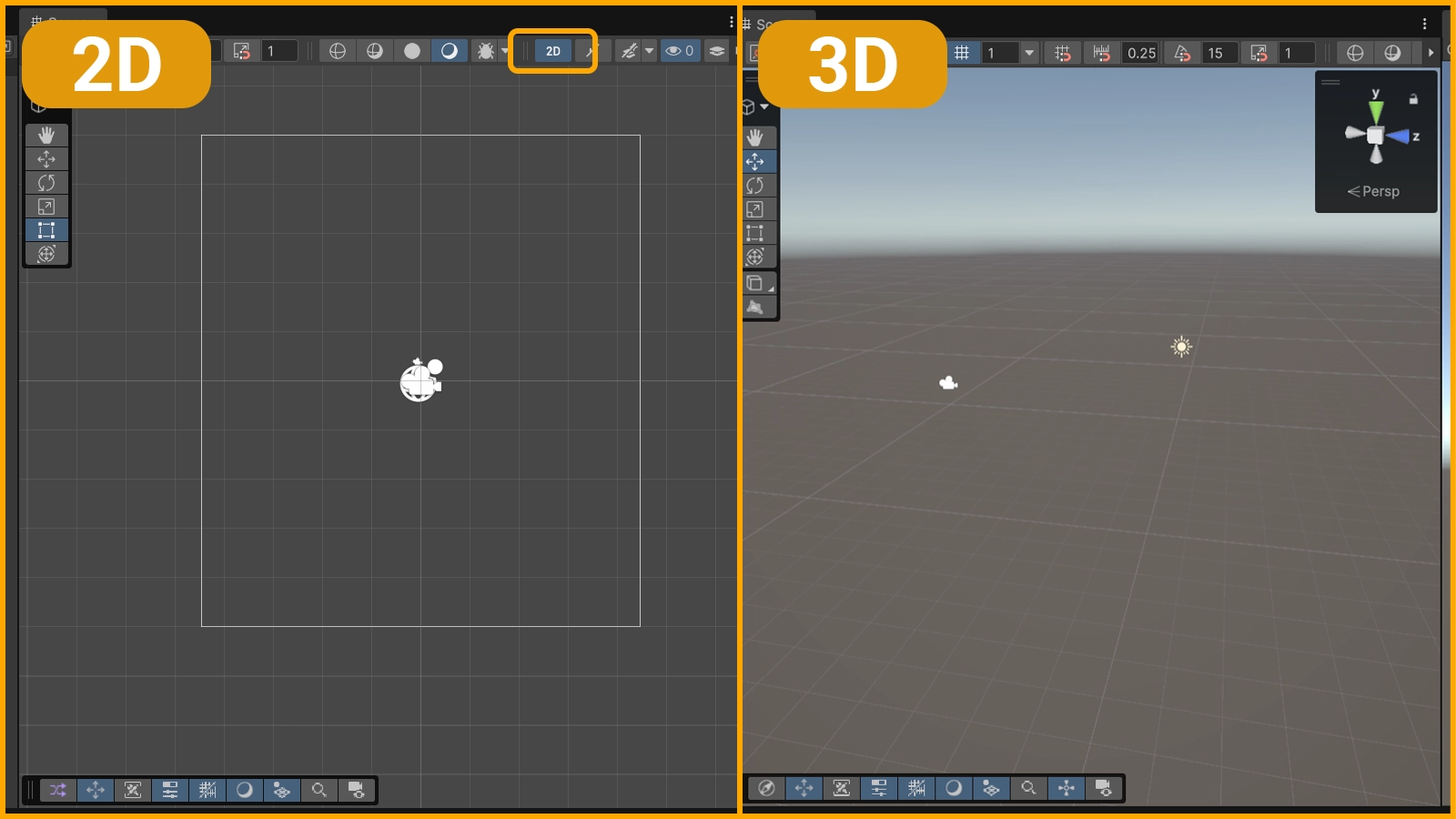Toggle hidden objects eye counter

click(x=680, y=51)
